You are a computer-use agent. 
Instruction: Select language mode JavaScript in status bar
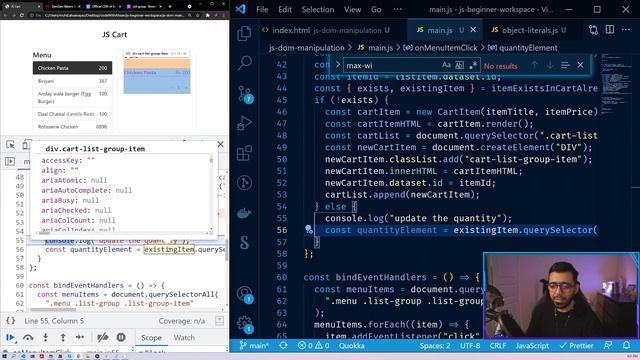click(x=532, y=346)
